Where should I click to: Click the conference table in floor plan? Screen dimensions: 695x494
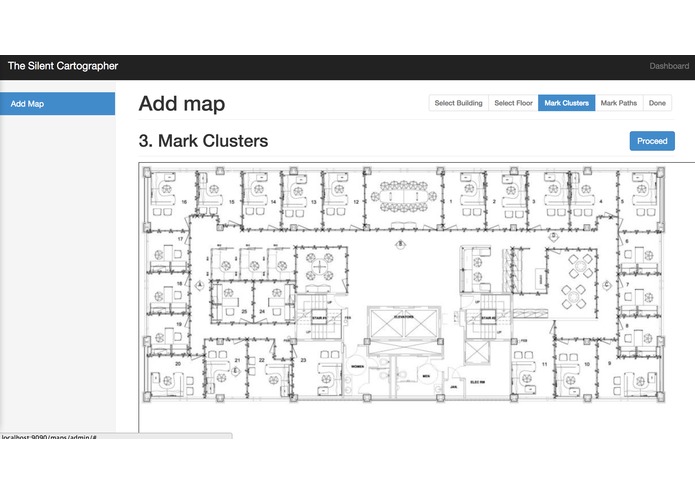pyautogui.click(x=403, y=196)
